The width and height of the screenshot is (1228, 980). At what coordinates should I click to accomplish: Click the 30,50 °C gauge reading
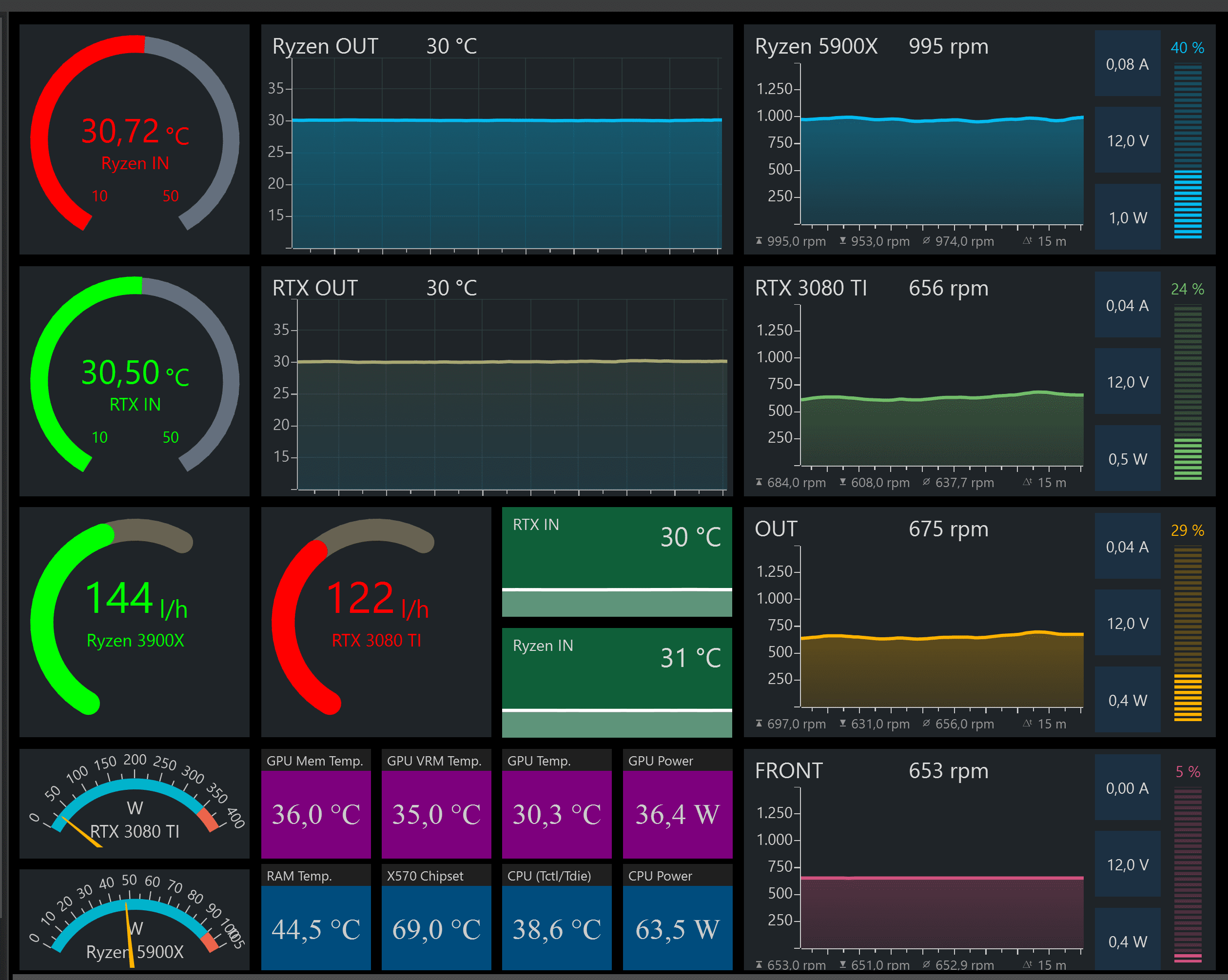pyautogui.click(x=135, y=372)
